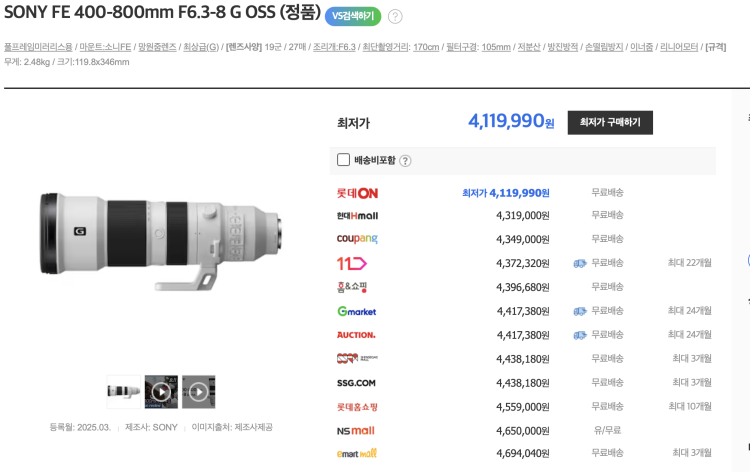Open the 170cm minimum focus distance link
This screenshot has height=472, width=750.
coord(426,47)
